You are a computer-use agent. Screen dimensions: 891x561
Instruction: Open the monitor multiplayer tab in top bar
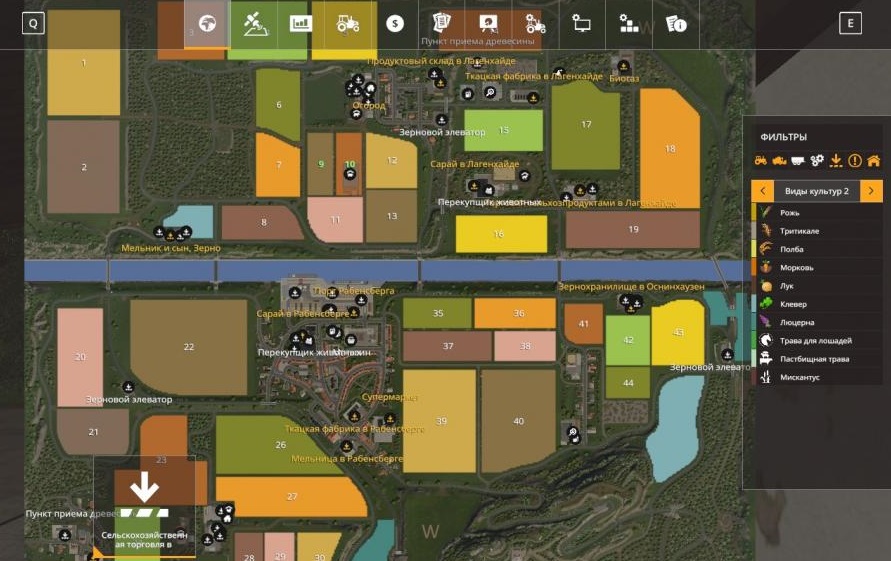pos(582,24)
